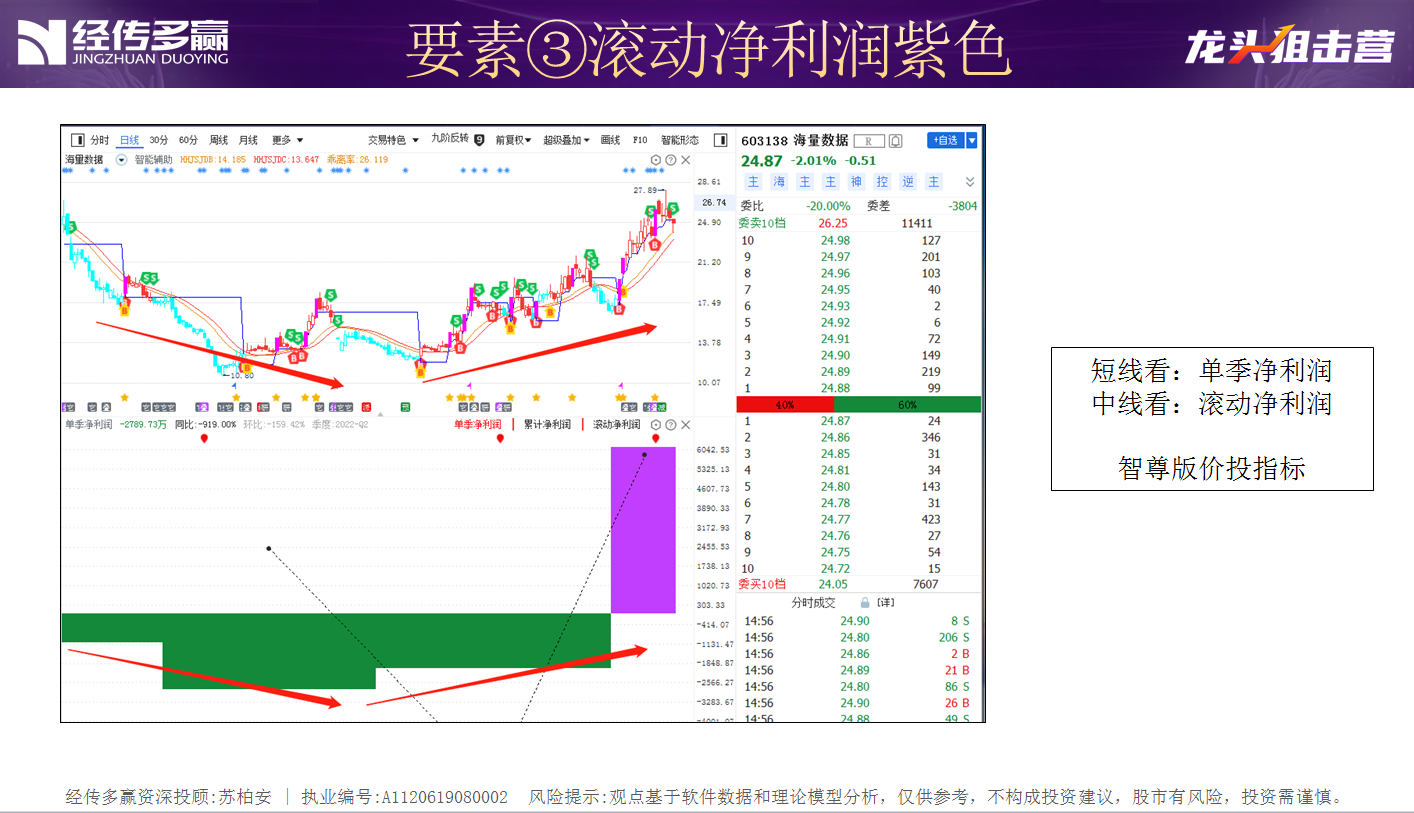
Task: Select the 周线 weekly chart tab
Action: 218,140
